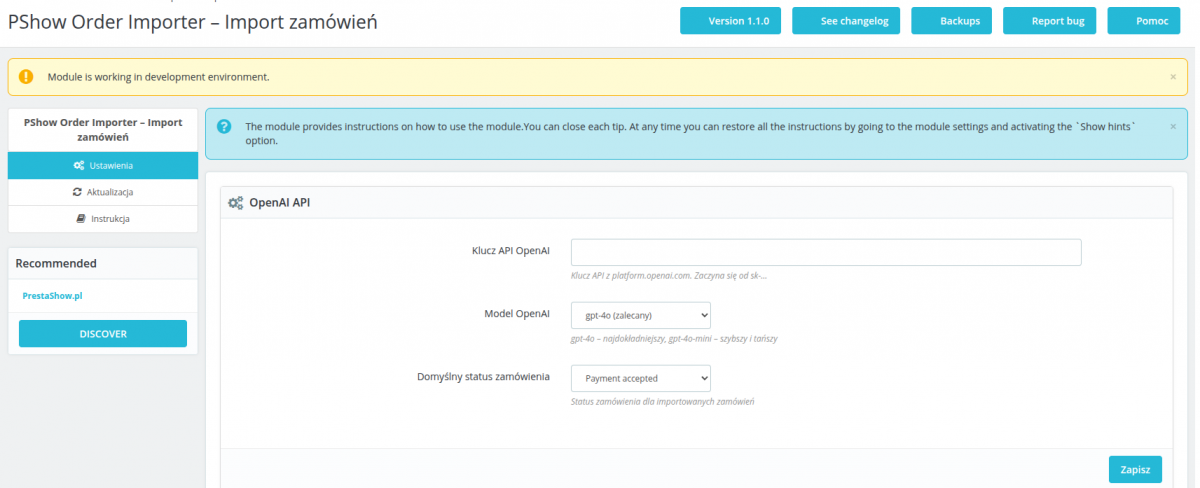Screen dimensions: 1200x488
Task: Click the Report bug button
Action: 1049,21
